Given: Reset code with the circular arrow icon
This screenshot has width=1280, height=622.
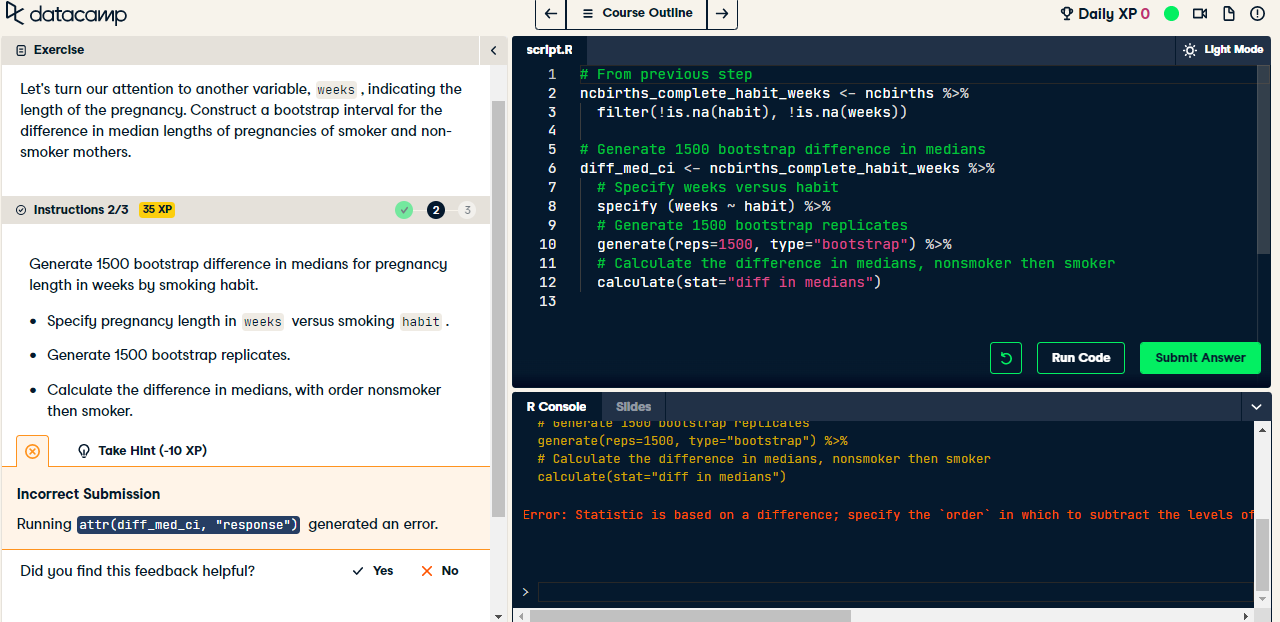Looking at the screenshot, I should 1005,358.
